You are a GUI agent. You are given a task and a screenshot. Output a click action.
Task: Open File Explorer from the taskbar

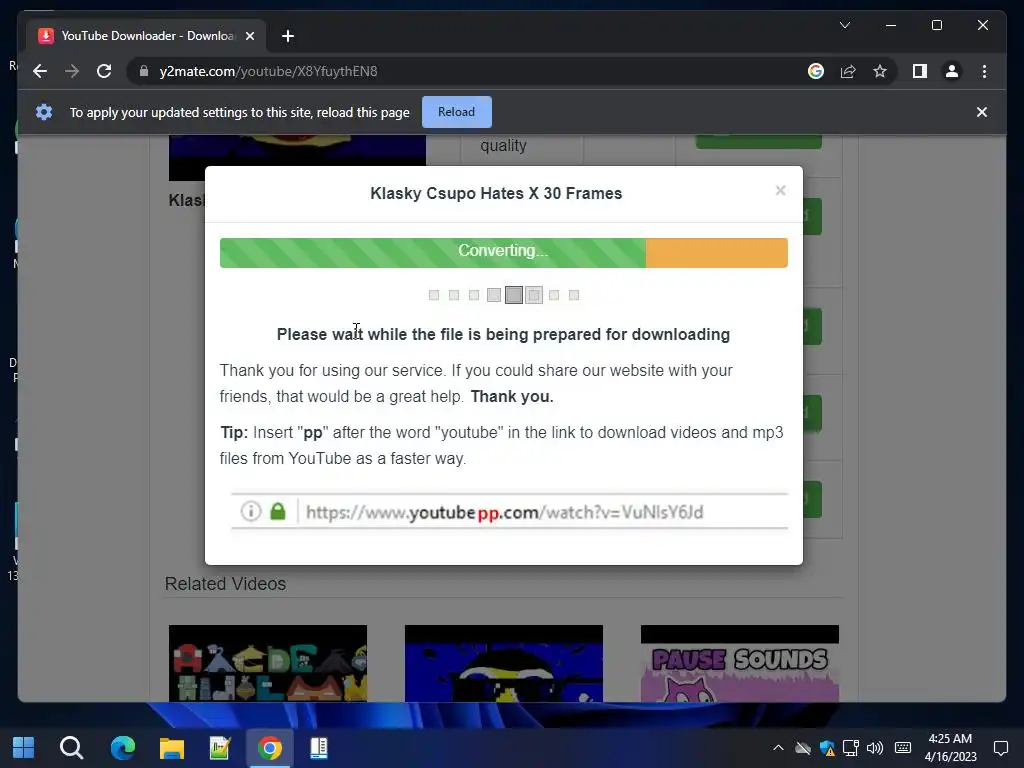[x=172, y=748]
